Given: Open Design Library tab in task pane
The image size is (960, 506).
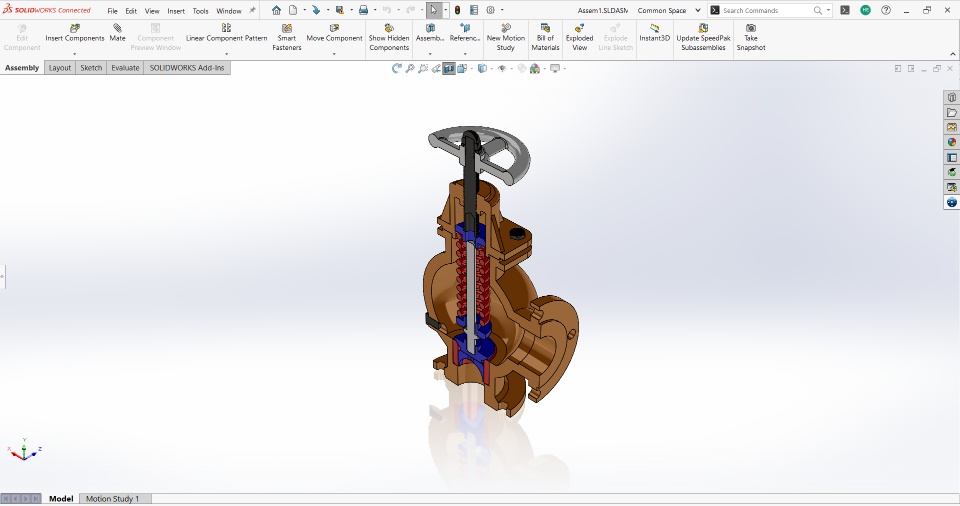Looking at the screenshot, I should [951, 97].
